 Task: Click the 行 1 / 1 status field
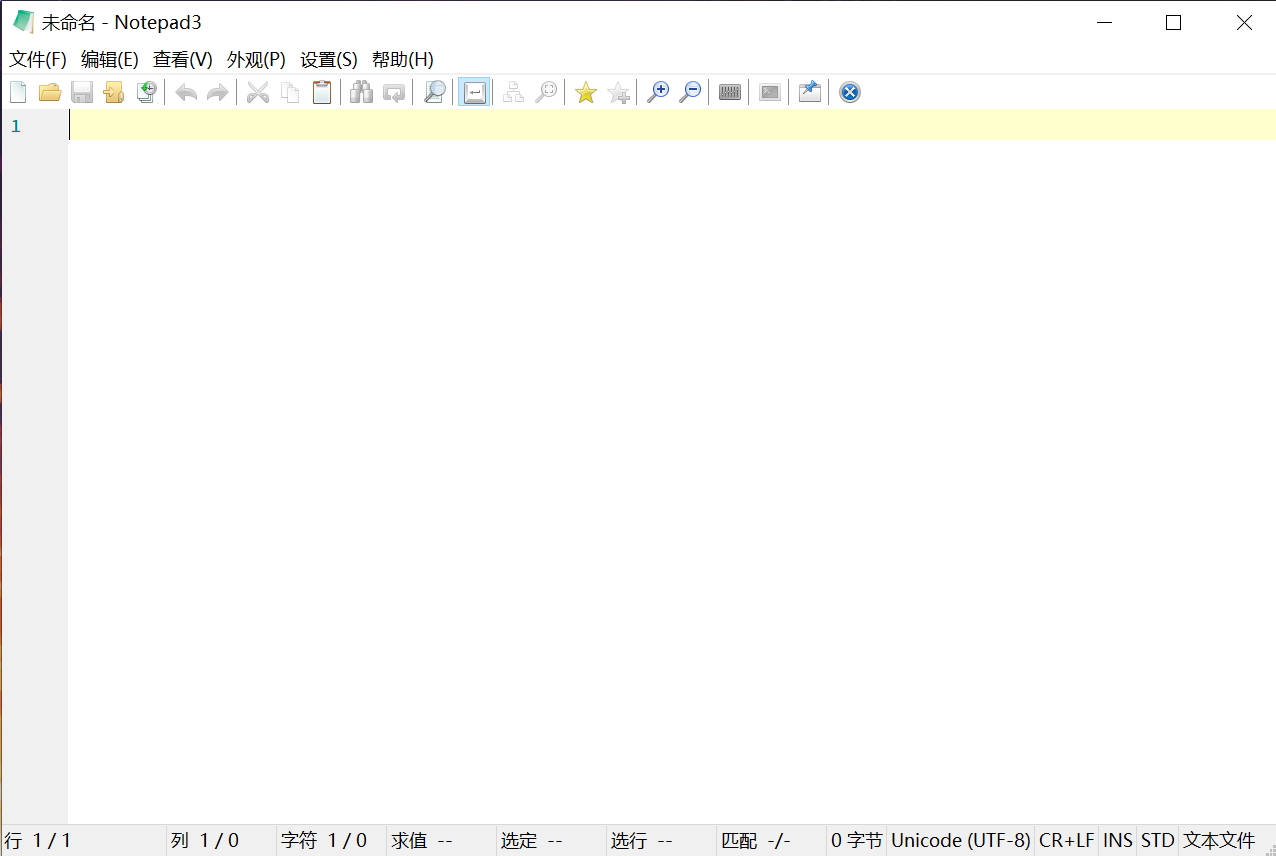click(x=40, y=841)
